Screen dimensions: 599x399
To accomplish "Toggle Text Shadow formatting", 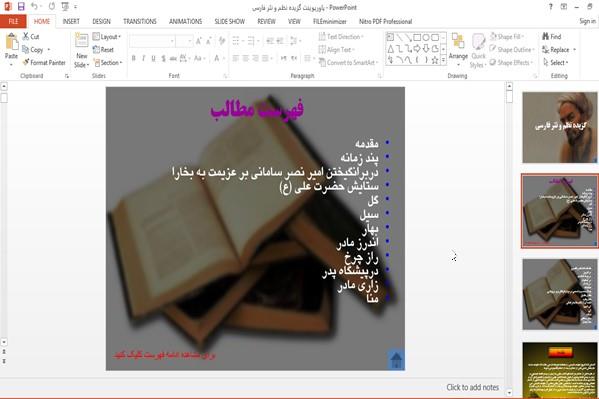I will (x=163, y=58).
